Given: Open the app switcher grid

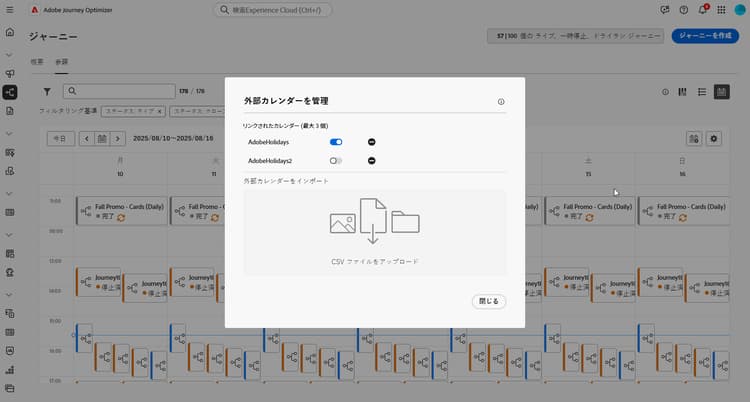Looking at the screenshot, I should [721, 10].
